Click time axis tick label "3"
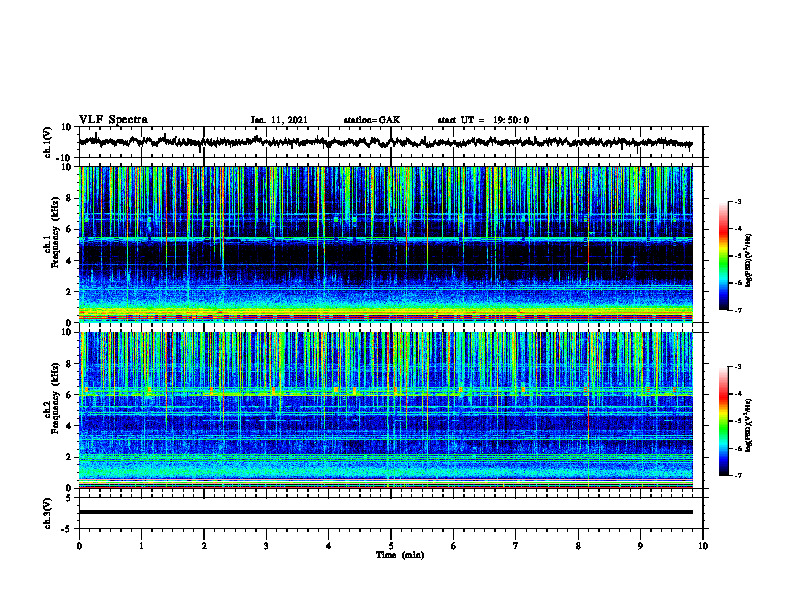 click(266, 546)
